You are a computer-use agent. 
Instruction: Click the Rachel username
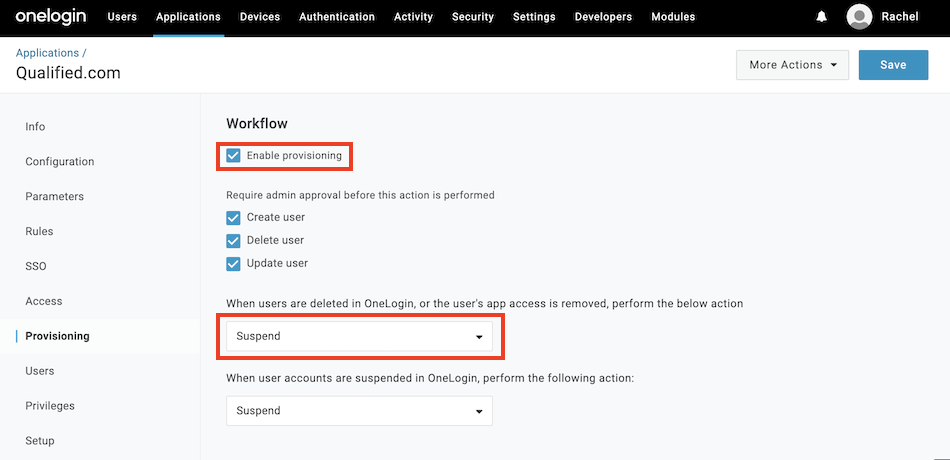pyautogui.click(x=900, y=17)
